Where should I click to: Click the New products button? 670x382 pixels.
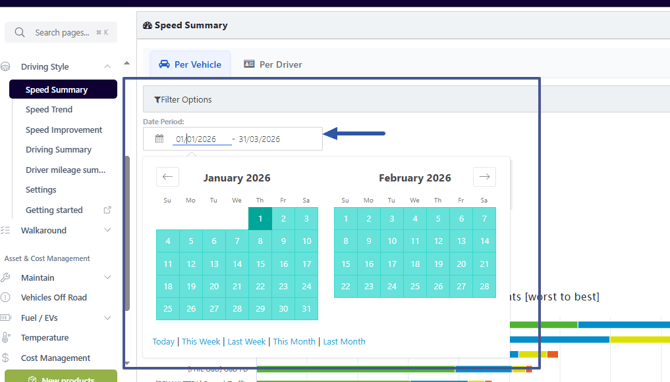[x=61, y=376]
